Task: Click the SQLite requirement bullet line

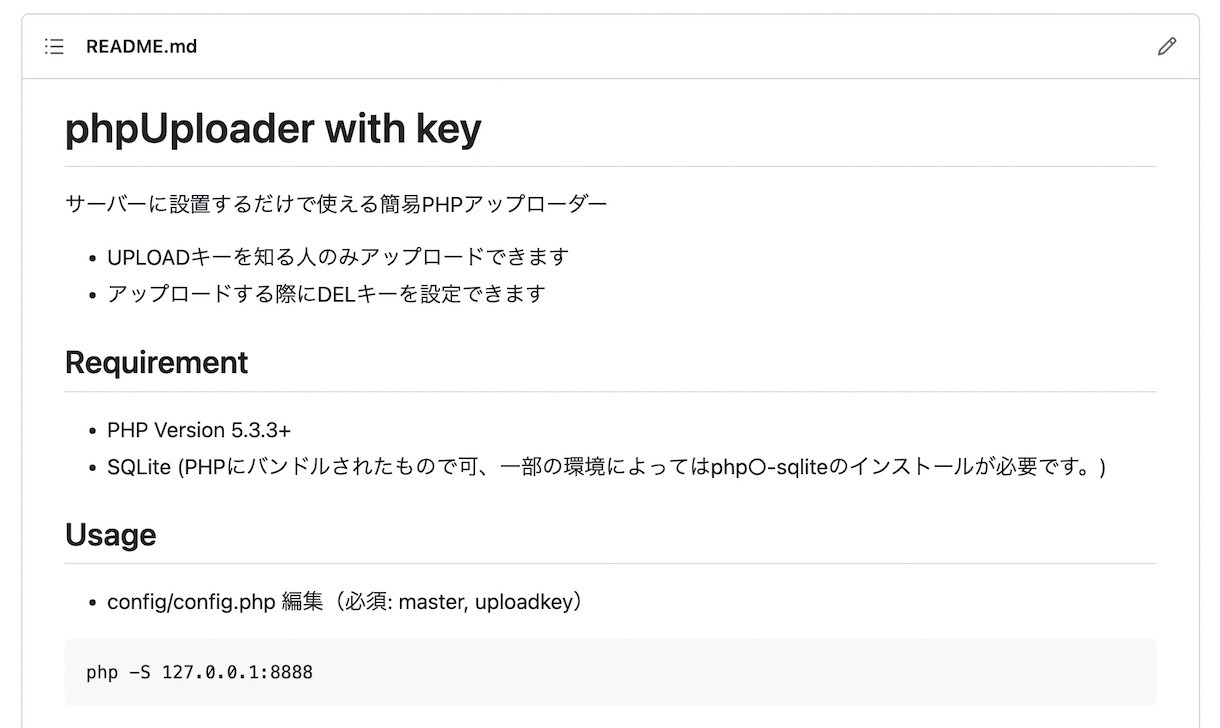Action: point(606,467)
